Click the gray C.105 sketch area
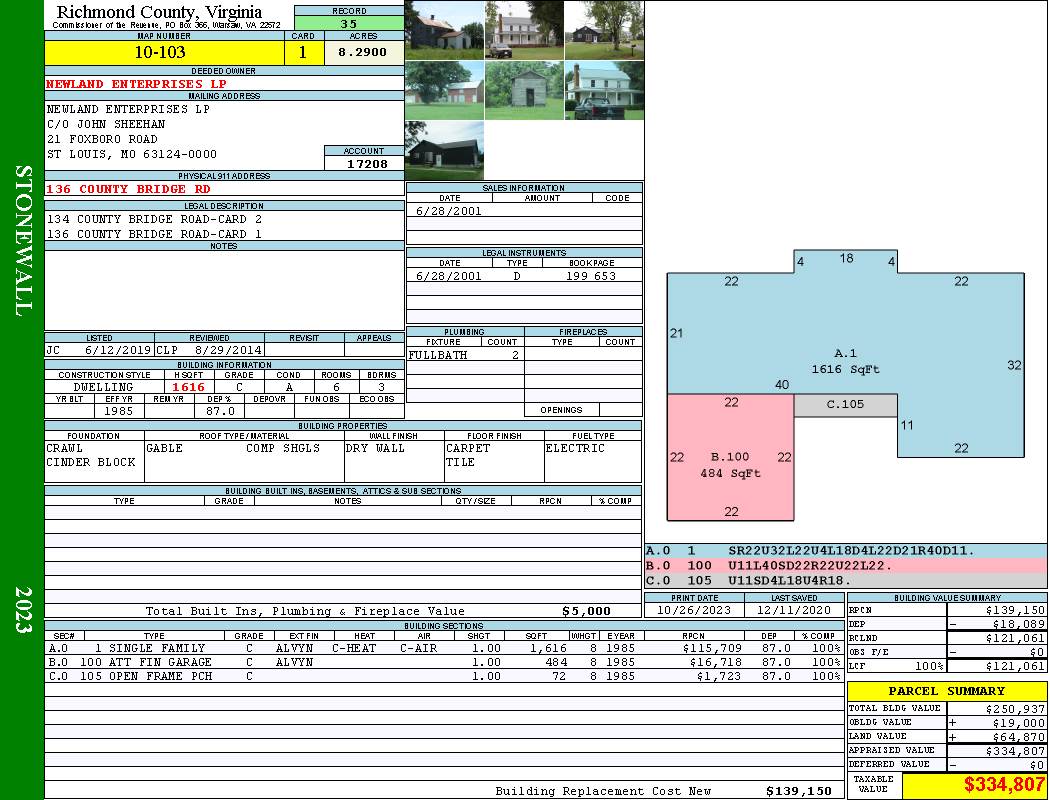Image resolution: width=1050 pixels, height=800 pixels. click(846, 404)
